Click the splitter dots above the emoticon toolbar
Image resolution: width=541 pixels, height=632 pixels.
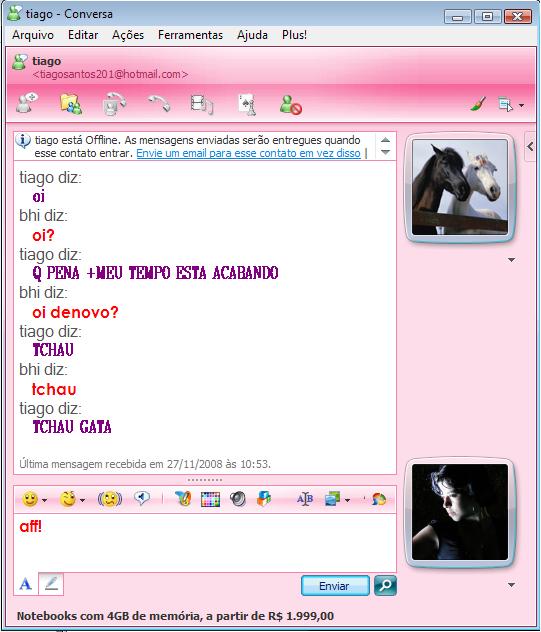[205, 480]
